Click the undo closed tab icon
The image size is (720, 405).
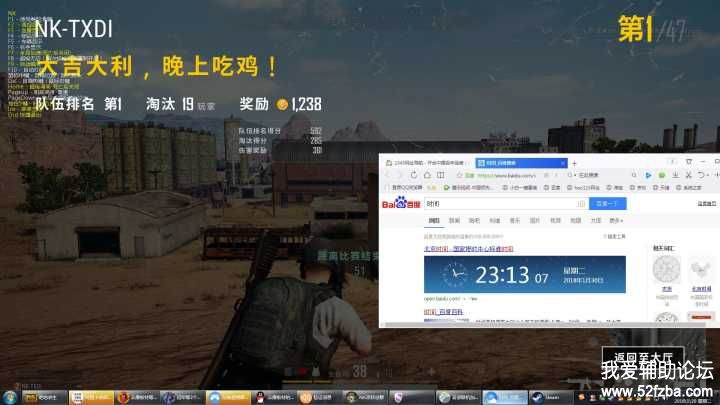coord(700,175)
